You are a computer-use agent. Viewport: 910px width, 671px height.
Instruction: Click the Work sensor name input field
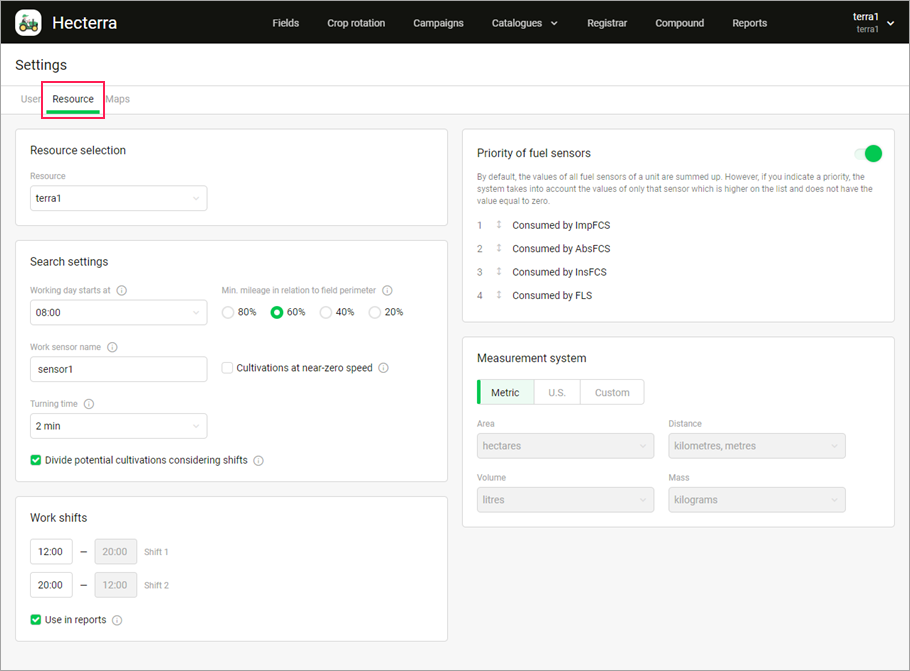pyautogui.click(x=118, y=369)
